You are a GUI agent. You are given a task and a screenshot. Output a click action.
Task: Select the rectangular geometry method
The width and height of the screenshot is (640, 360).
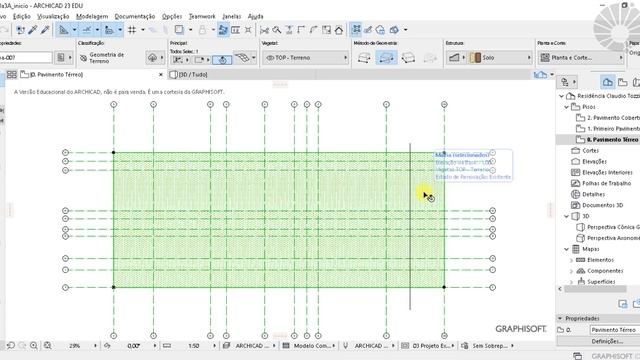pos(386,58)
